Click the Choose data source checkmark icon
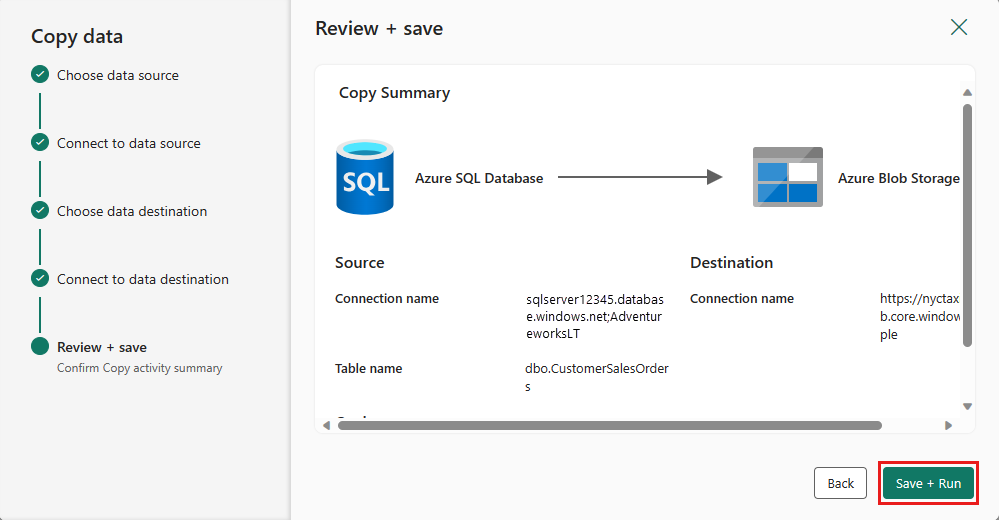The image size is (999, 520). click(x=40, y=75)
